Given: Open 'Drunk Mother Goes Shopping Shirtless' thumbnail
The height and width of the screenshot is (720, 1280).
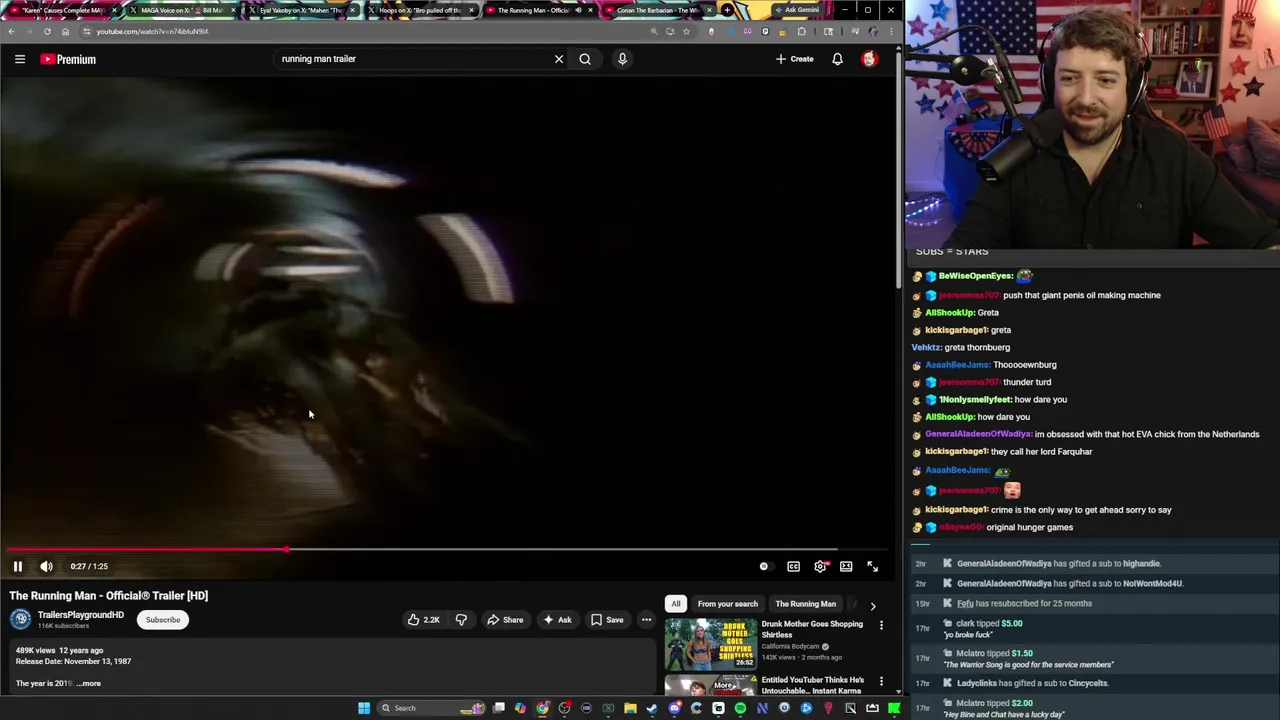Looking at the screenshot, I should (x=711, y=643).
